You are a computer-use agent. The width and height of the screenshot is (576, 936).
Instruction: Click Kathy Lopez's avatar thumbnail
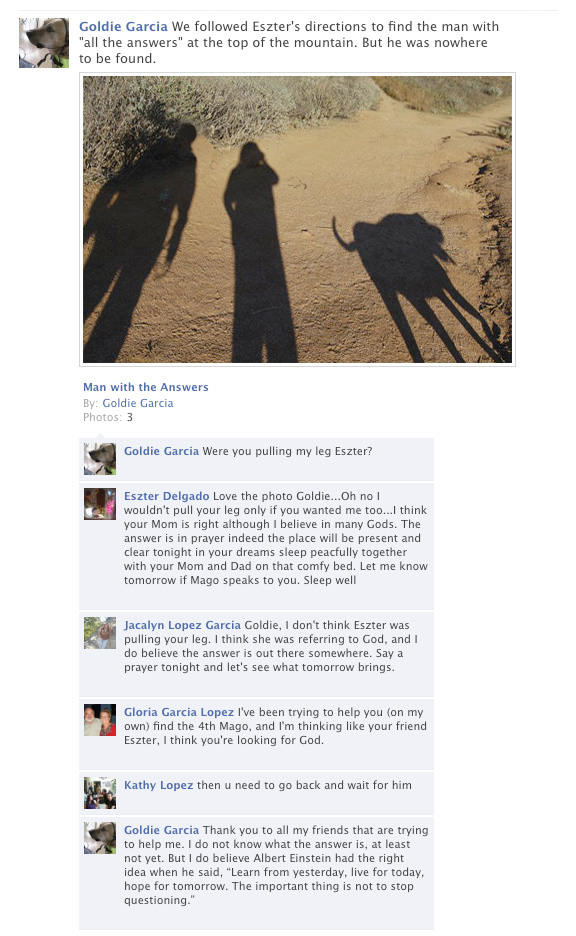point(100,793)
